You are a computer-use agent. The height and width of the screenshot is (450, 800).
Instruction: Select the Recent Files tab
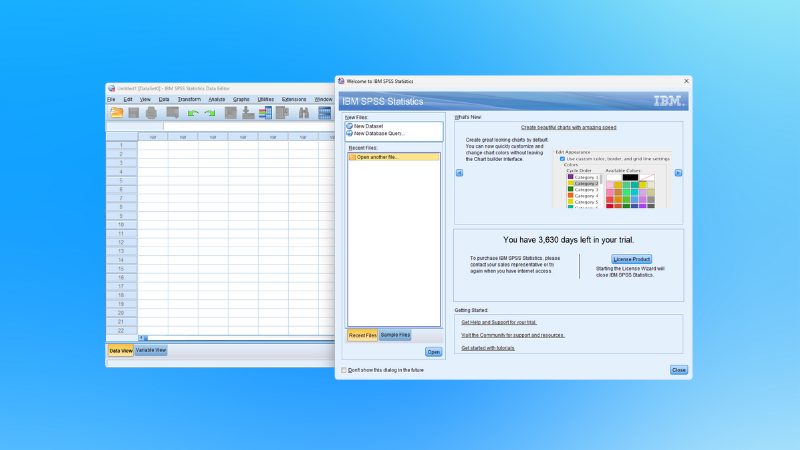point(363,335)
